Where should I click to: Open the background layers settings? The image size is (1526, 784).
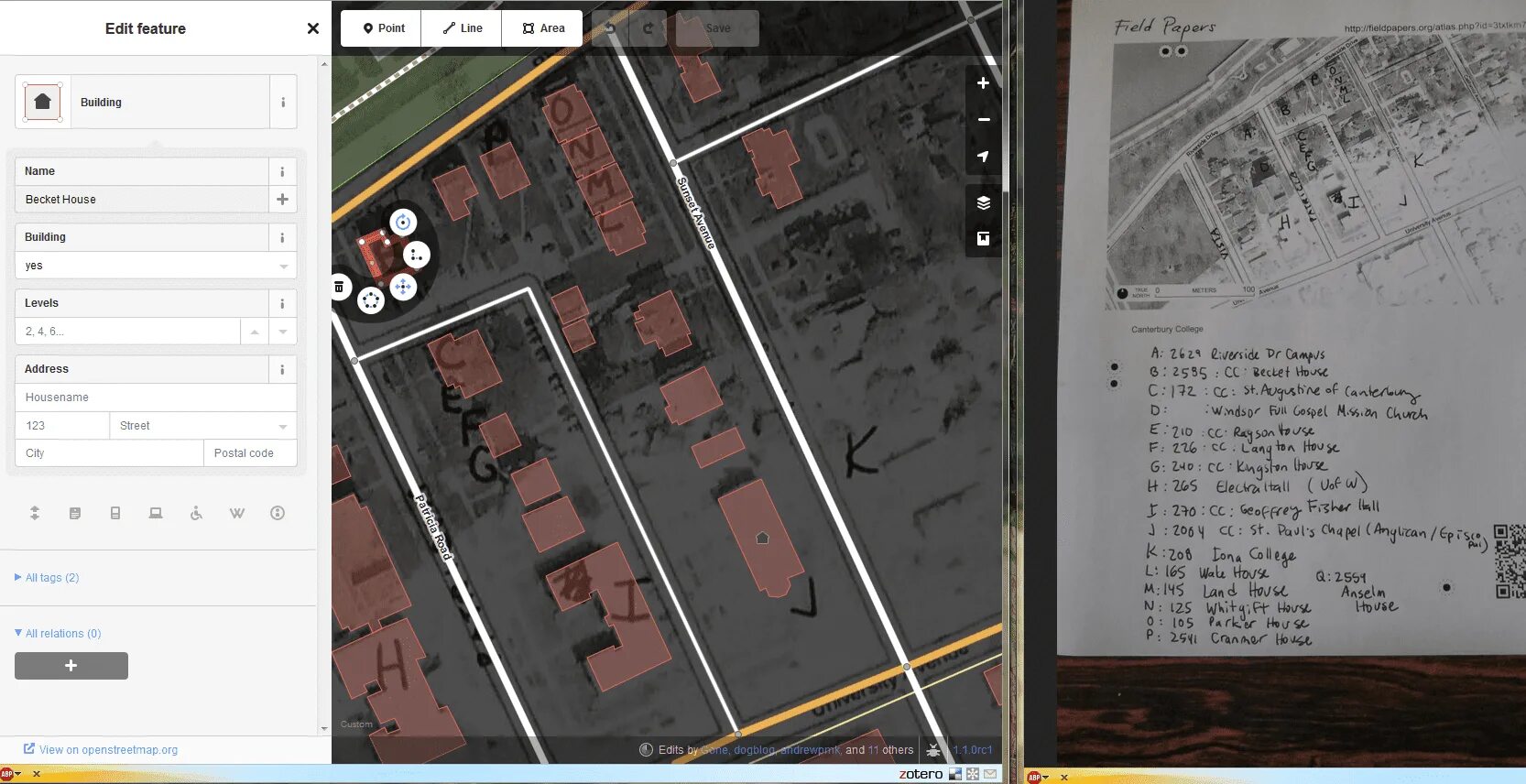(983, 202)
